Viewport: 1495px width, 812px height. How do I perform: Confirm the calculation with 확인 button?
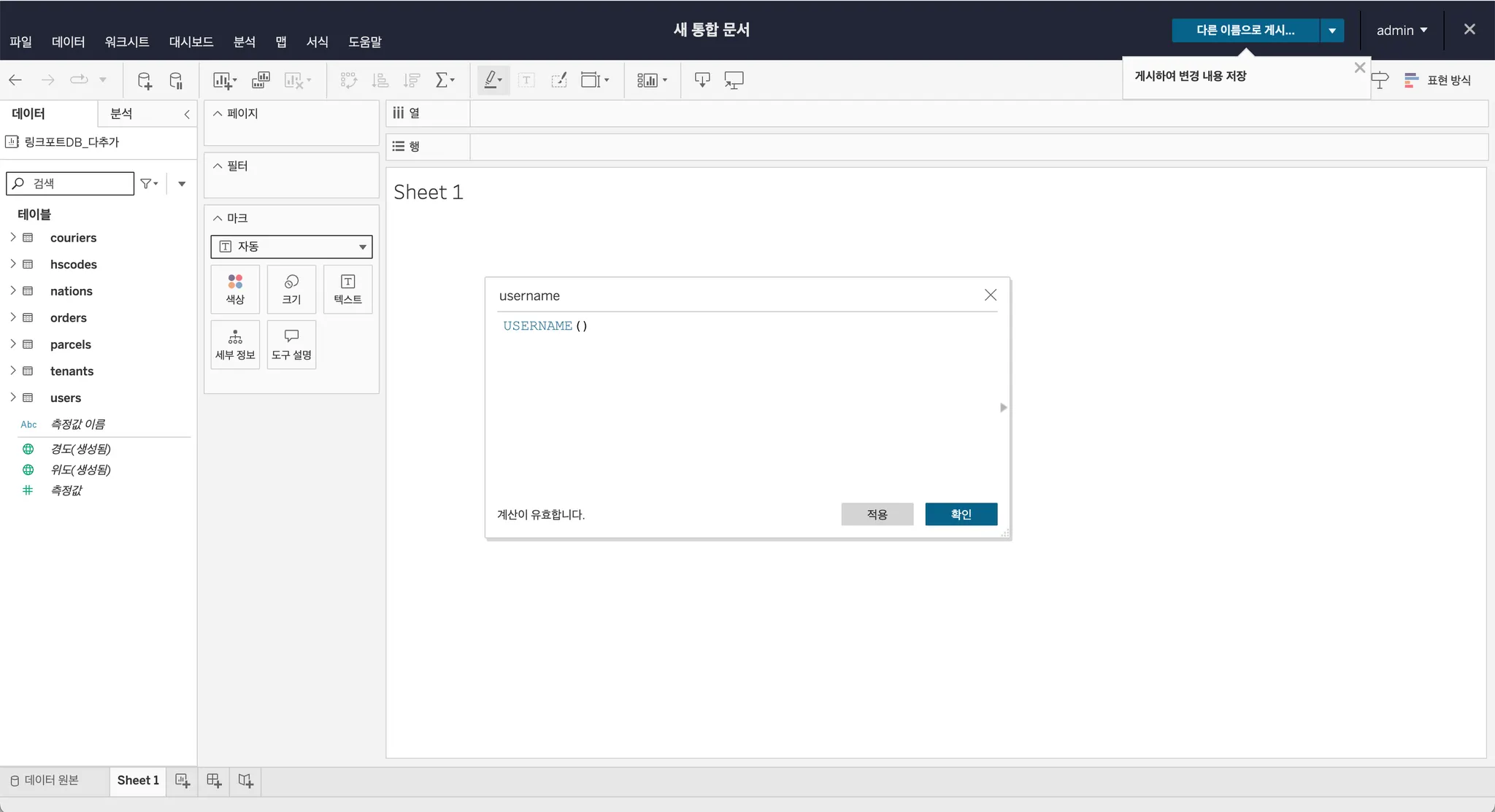coord(961,514)
